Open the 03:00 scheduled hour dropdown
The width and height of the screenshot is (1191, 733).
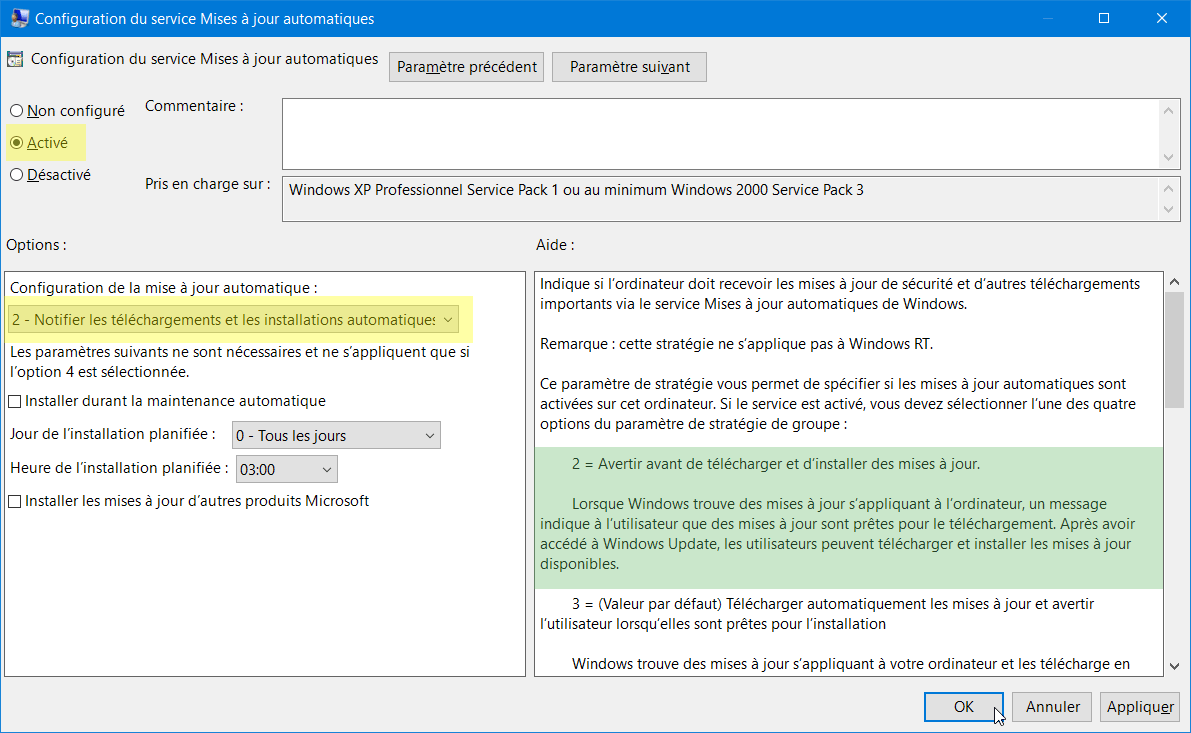coord(286,469)
